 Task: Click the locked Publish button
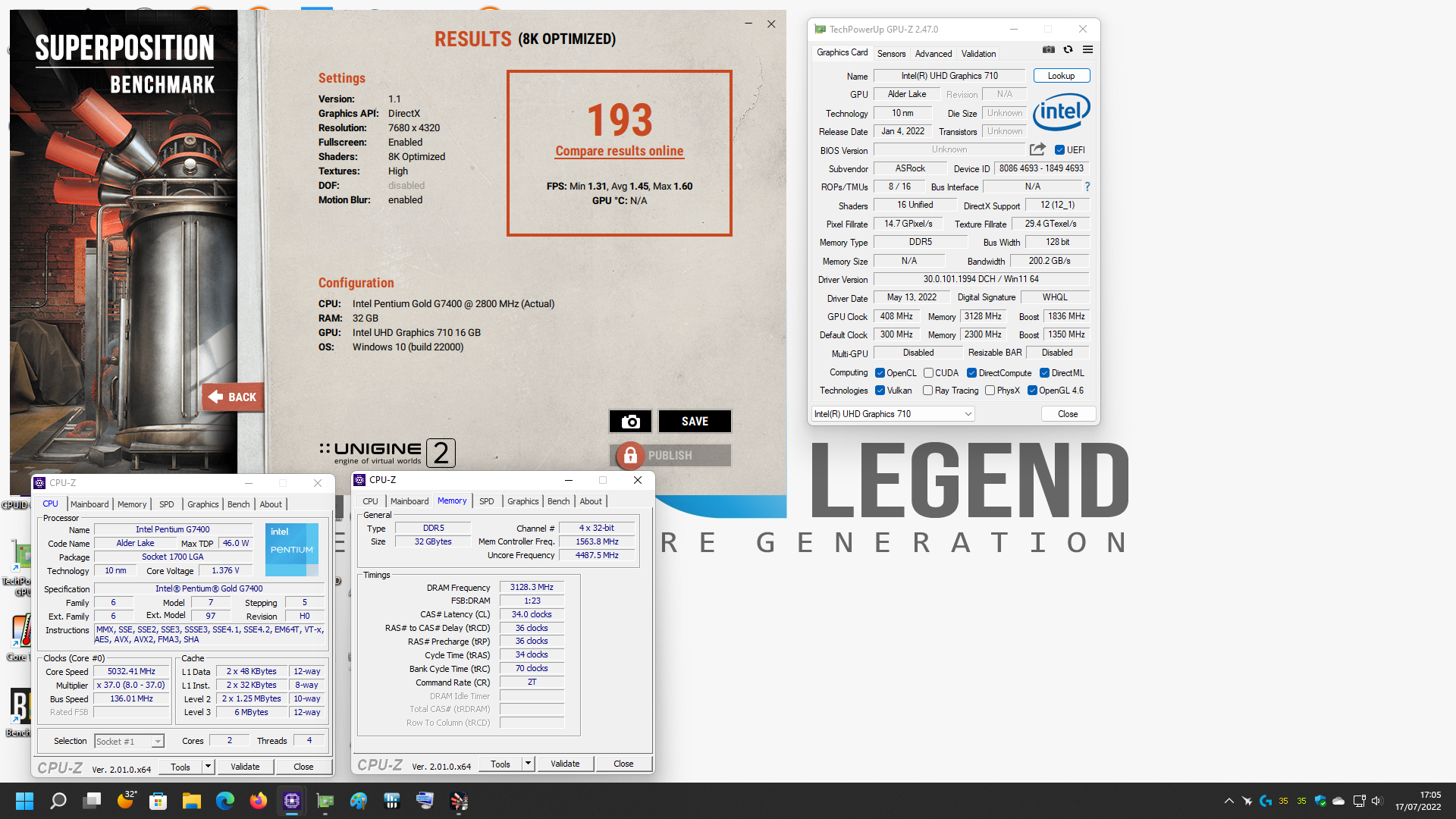[x=670, y=455]
